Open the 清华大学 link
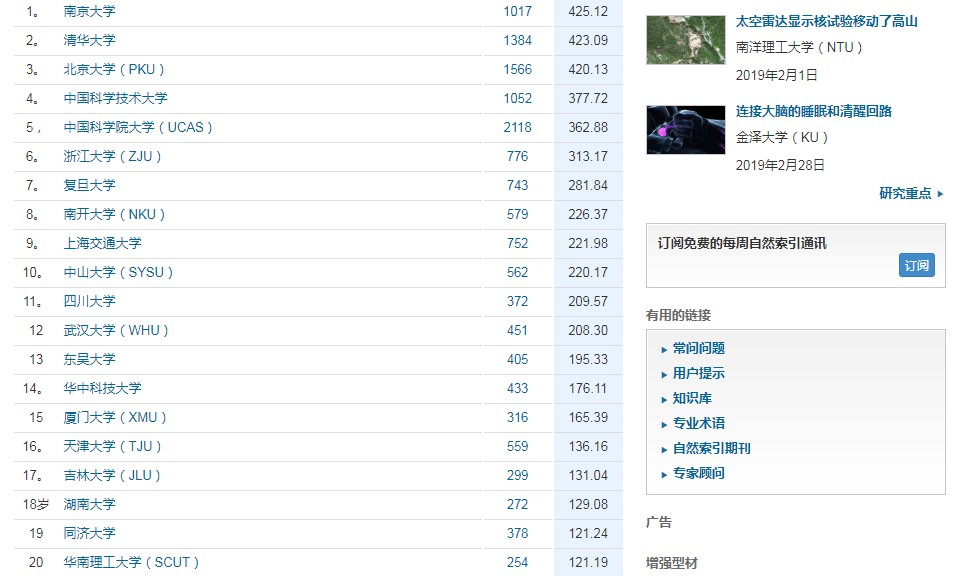 coord(89,40)
